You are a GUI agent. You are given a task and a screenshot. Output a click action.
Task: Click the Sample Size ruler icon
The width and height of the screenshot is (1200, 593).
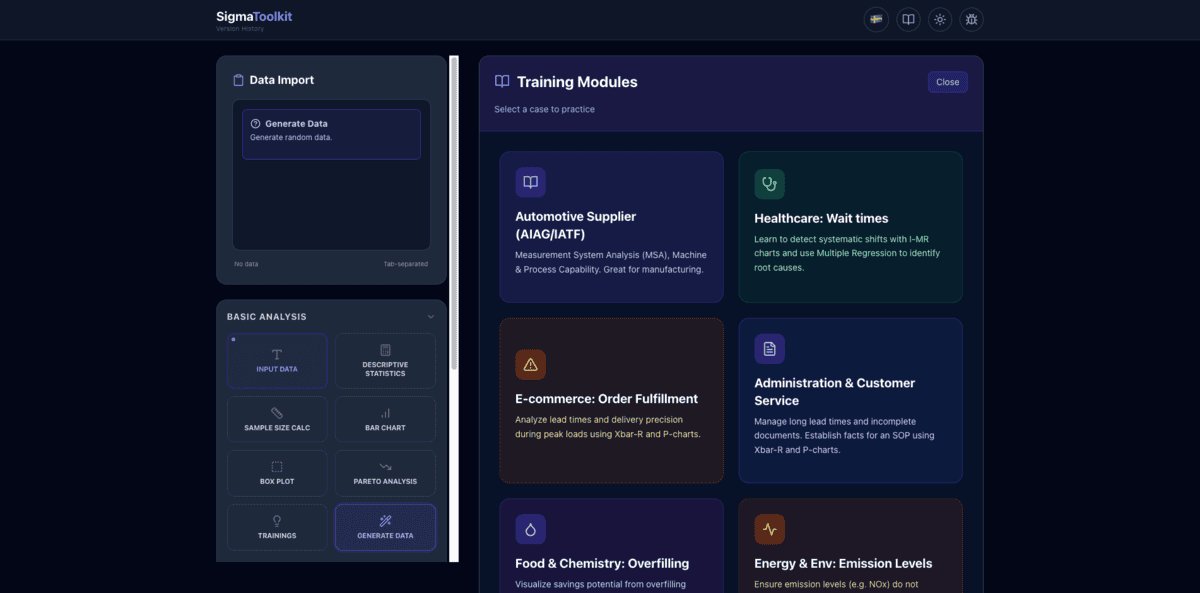click(277, 413)
